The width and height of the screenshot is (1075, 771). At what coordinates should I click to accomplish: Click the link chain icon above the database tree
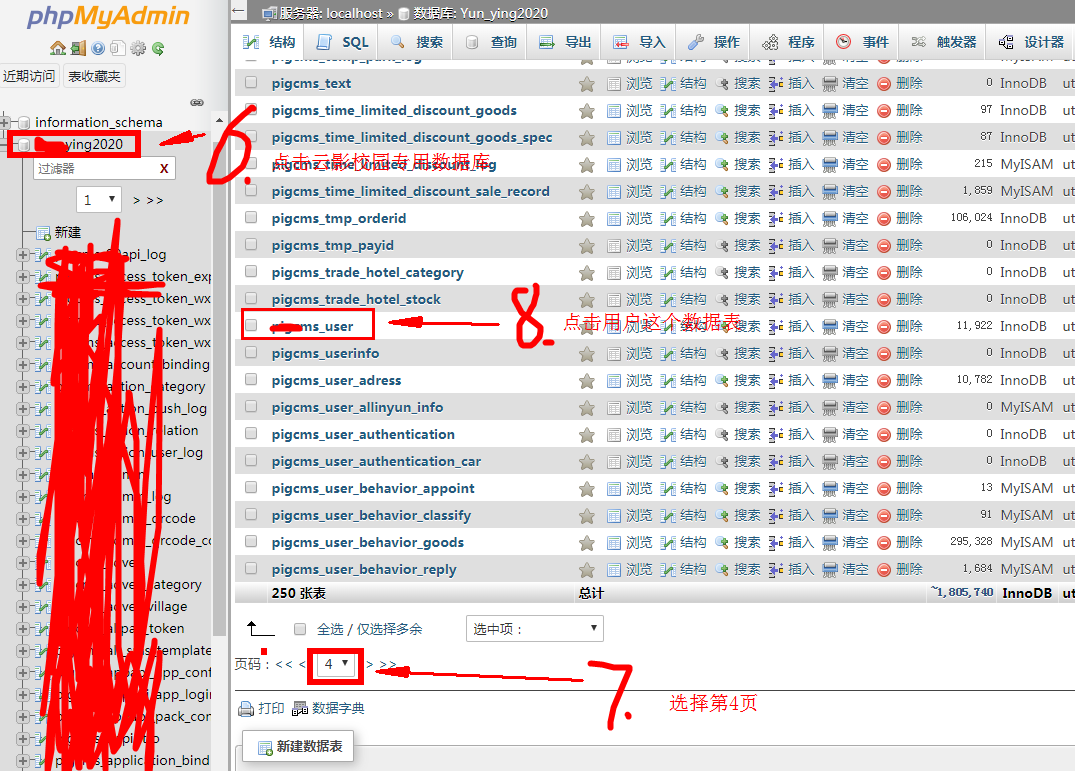pyautogui.click(x=197, y=103)
